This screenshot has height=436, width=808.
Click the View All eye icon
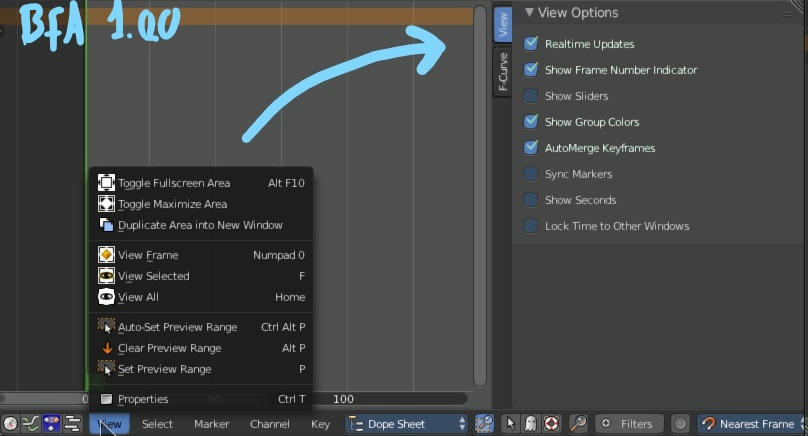(106, 297)
